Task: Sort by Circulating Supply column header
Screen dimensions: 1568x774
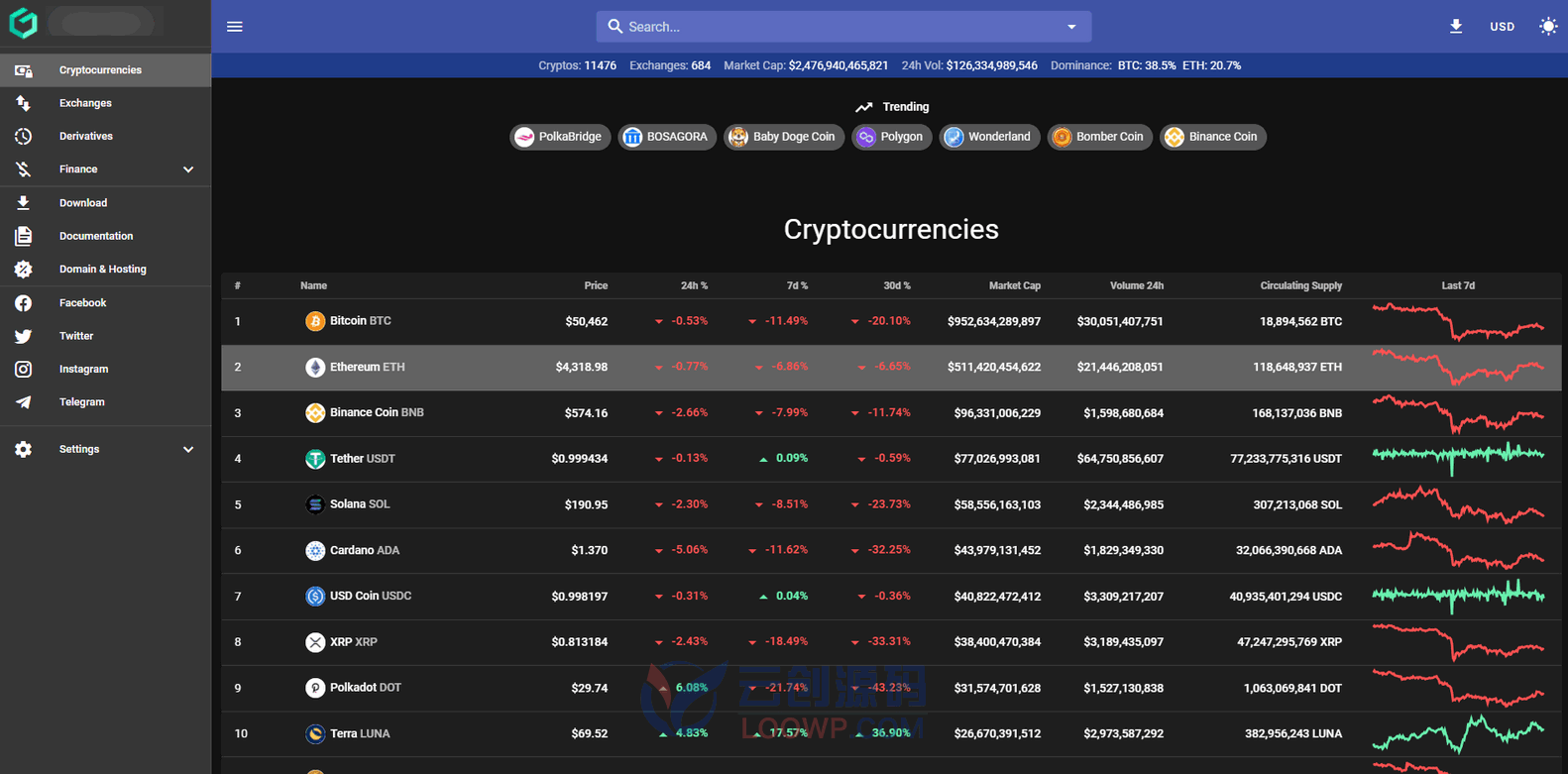Action: (x=1300, y=285)
